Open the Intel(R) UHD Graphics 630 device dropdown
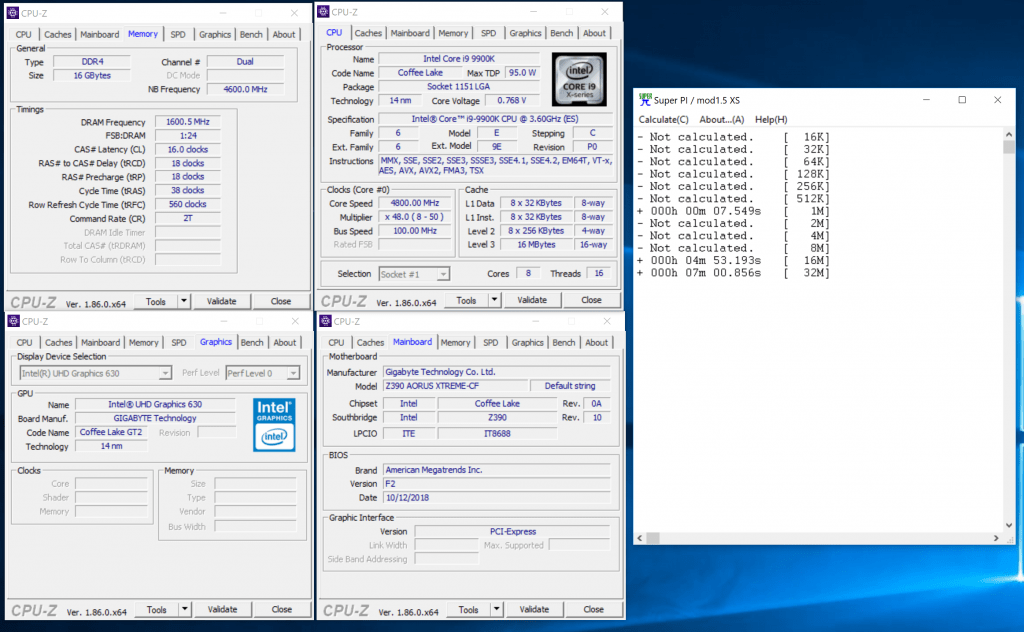 point(165,373)
